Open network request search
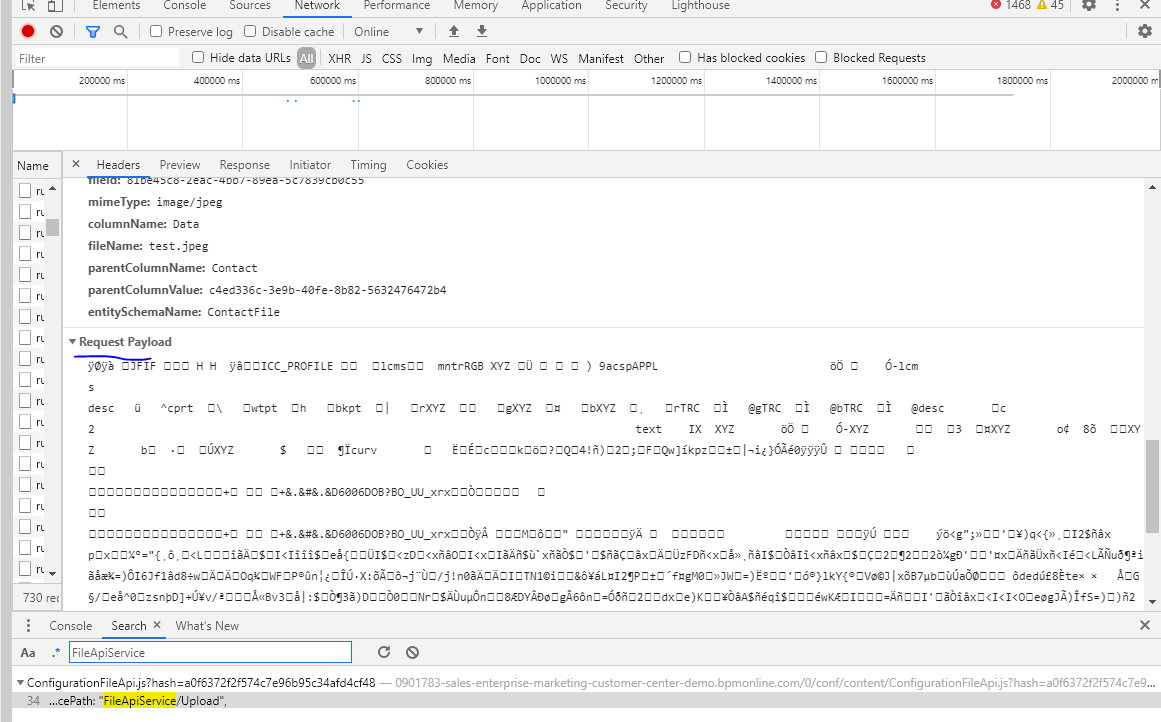The width and height of the screenshot is (1161, 722). 120,31
